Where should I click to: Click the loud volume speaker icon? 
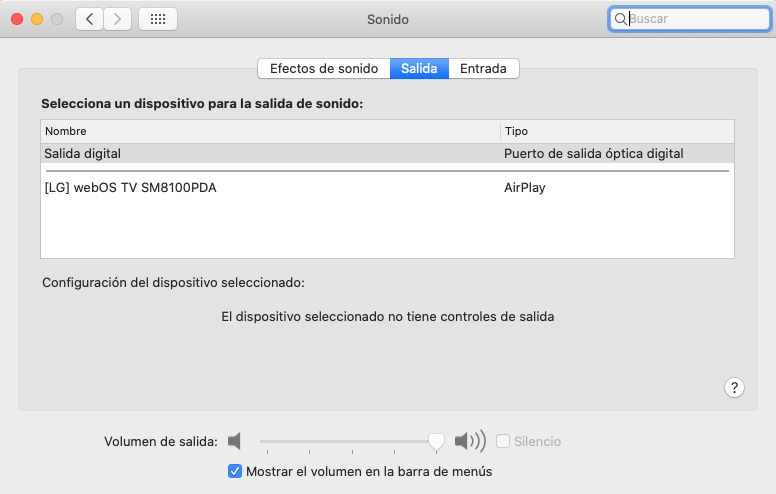pos(469,441)
